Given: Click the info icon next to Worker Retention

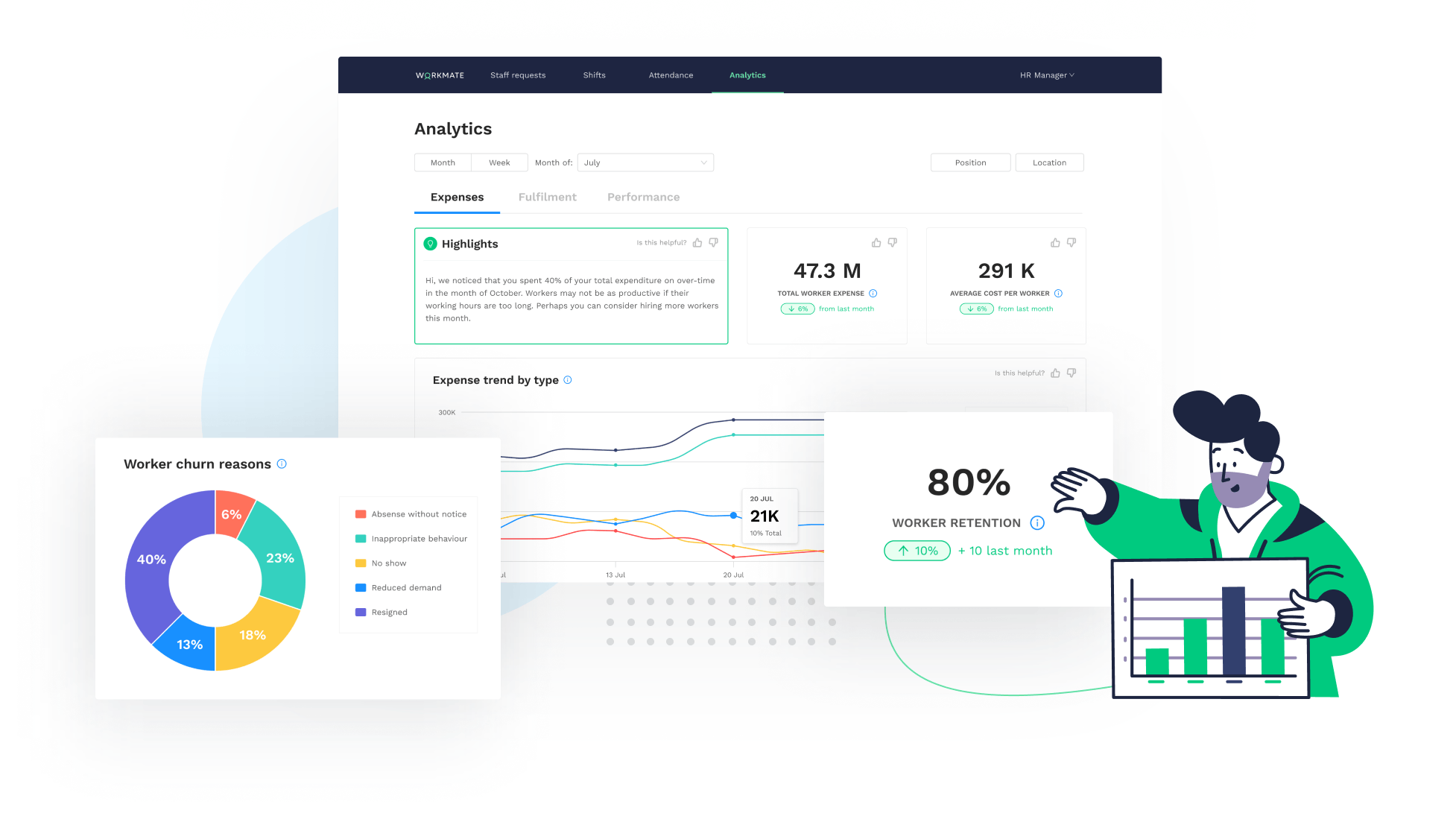Looking at the screenshot, I should (x=1037, y=523).
